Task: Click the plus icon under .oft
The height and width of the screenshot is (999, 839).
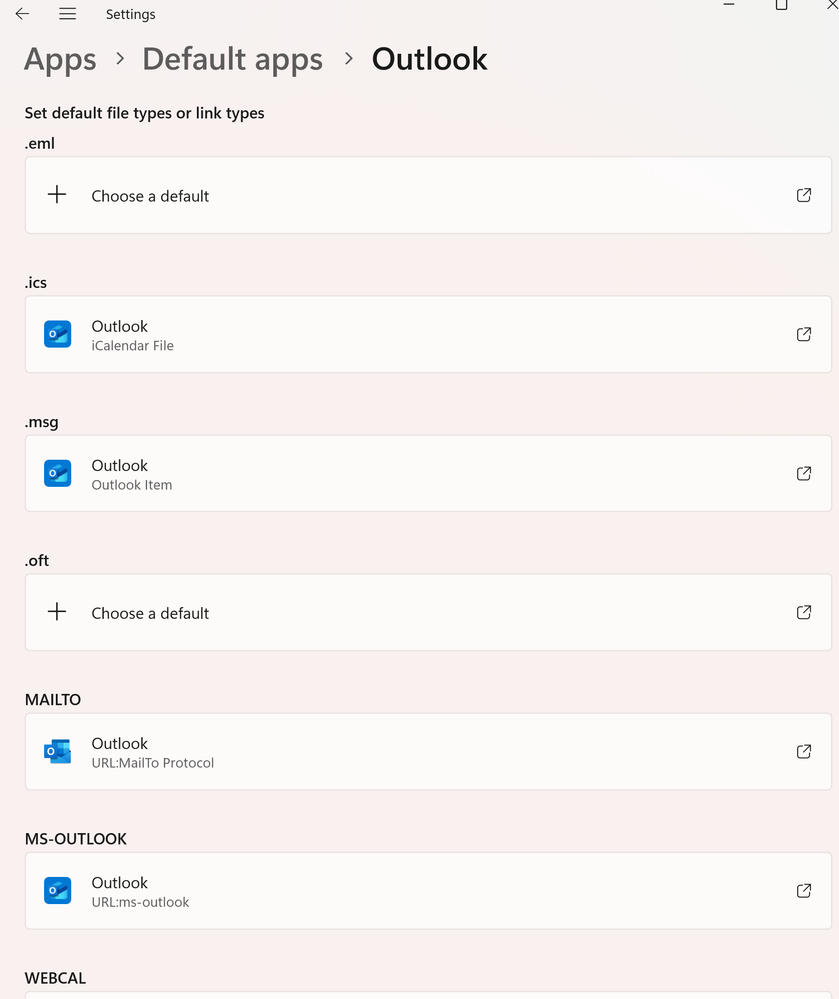Action: point(57,612)
